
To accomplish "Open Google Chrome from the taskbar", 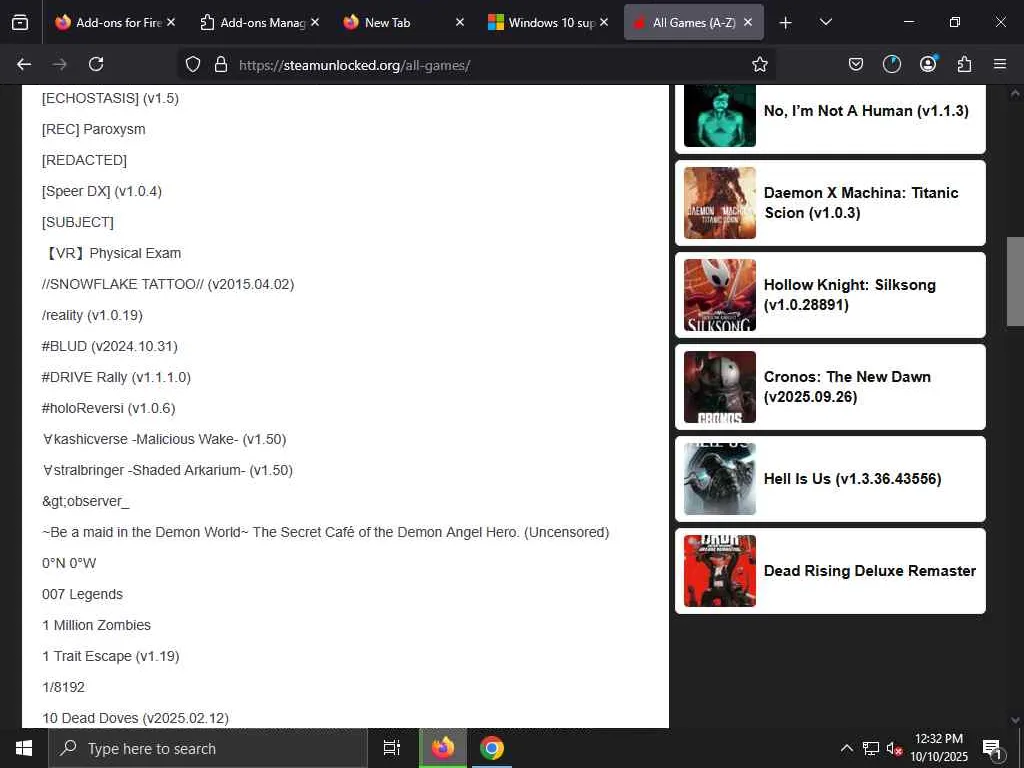I will 492,748.
